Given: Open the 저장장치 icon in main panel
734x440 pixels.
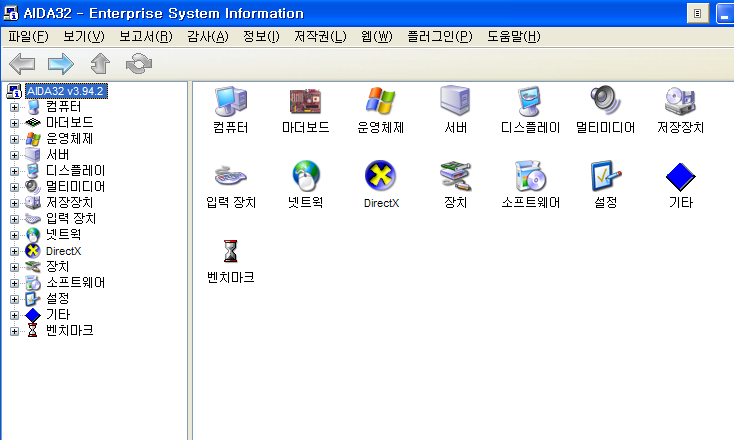Looking at the screenshot, I should tap(680, 101).
